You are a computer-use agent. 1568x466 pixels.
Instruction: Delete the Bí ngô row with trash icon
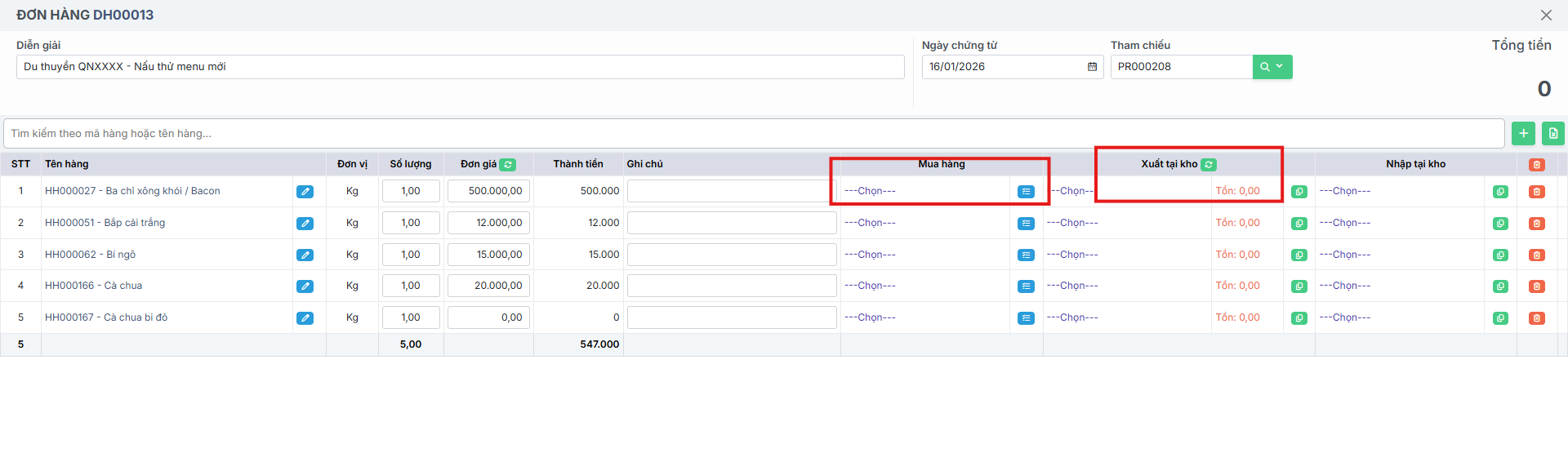1536,255
